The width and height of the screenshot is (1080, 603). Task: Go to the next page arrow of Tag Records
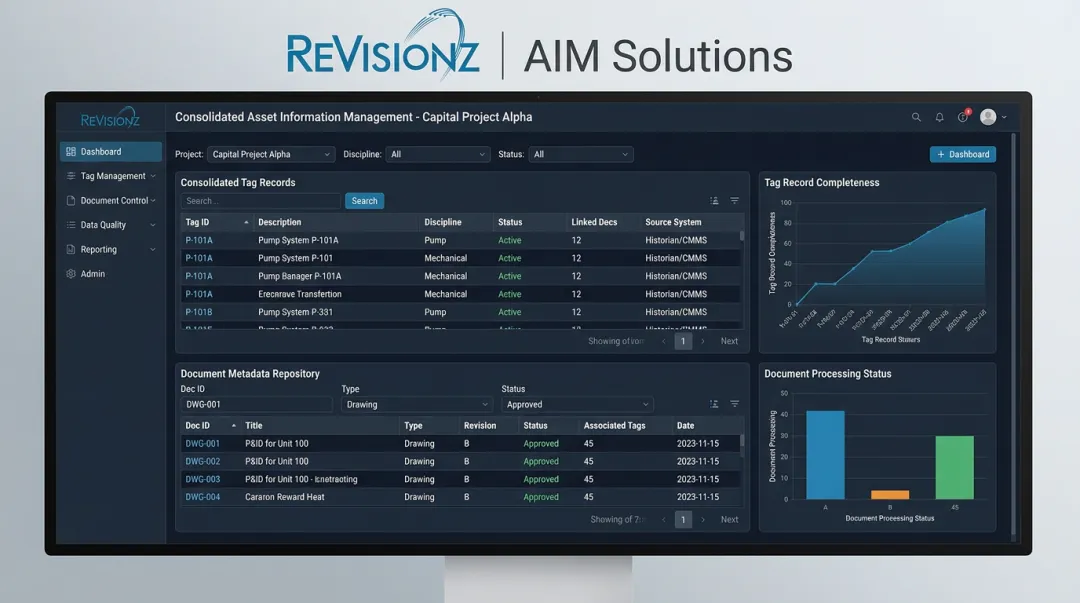(x=703, y=341)
